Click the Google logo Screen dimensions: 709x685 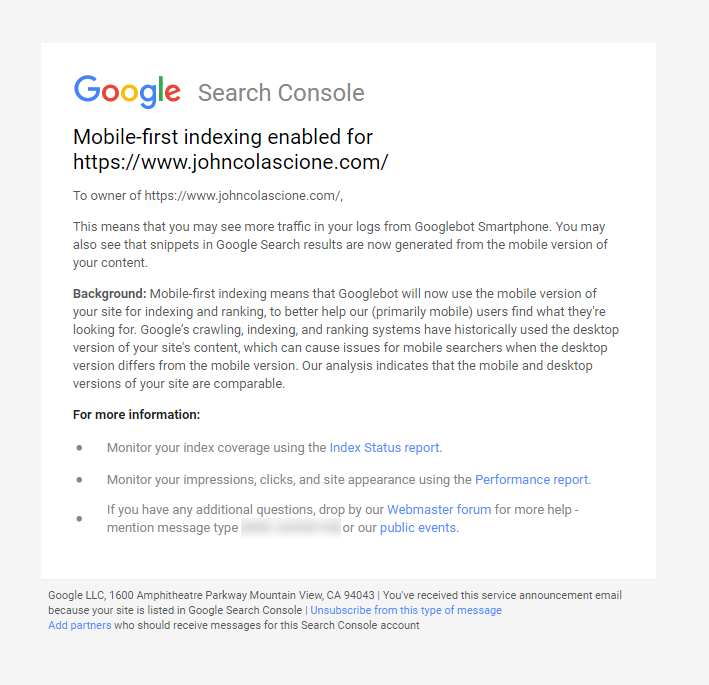pos(127,91)
